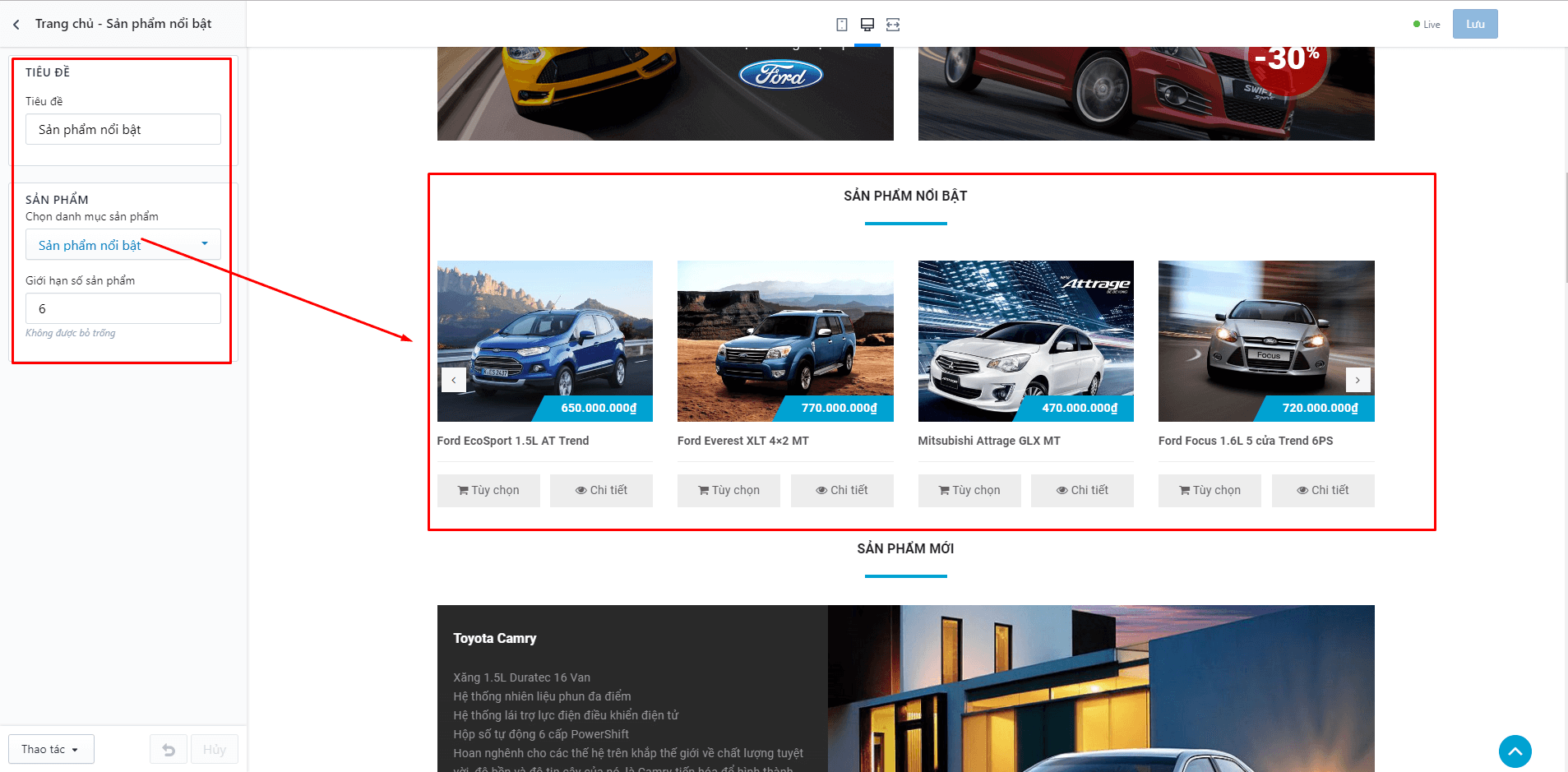
Task: Open the Ford Everest product image
Action: point(785,340)
